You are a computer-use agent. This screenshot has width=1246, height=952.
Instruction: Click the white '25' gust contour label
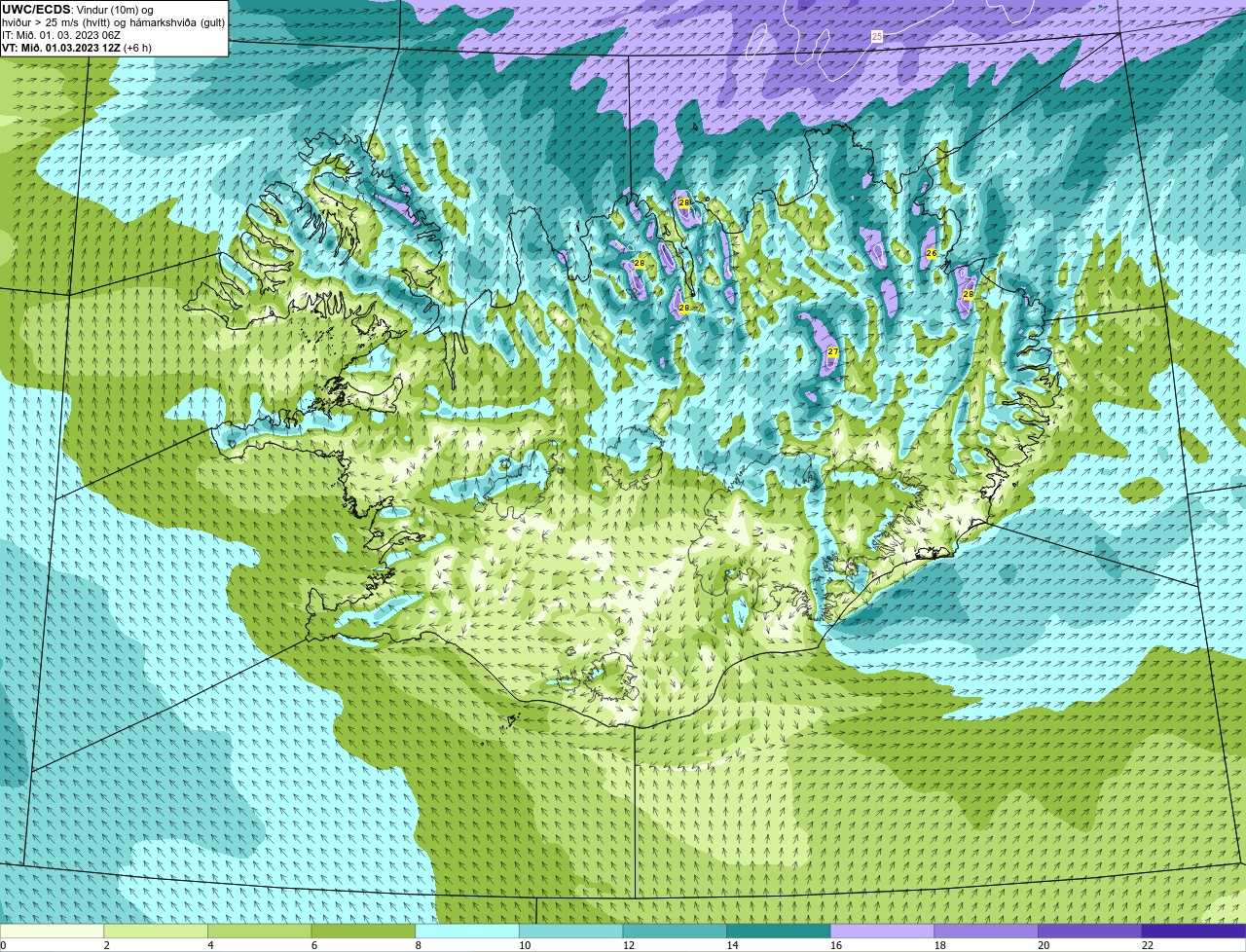point(877,36)
